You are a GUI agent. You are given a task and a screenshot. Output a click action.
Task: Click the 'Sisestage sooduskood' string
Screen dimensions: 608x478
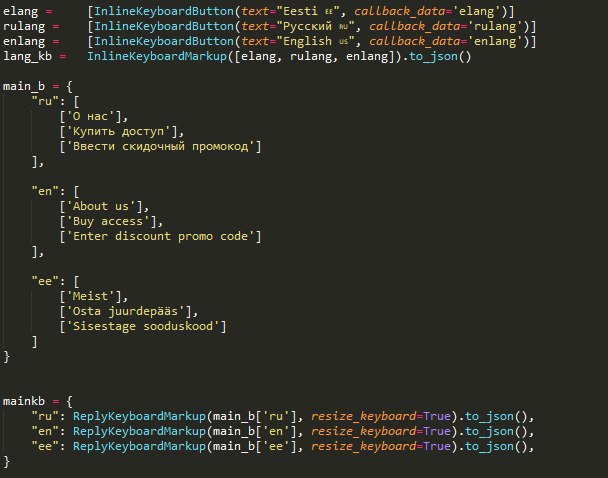(x=143, y=326)
